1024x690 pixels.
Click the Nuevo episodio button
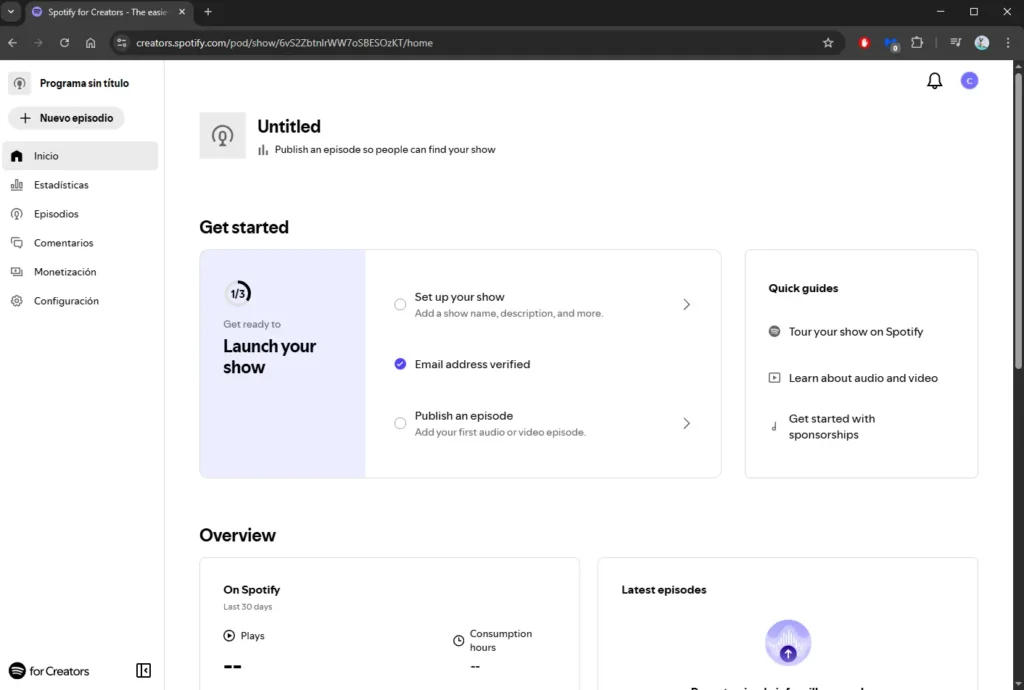[x=66, y=117]
